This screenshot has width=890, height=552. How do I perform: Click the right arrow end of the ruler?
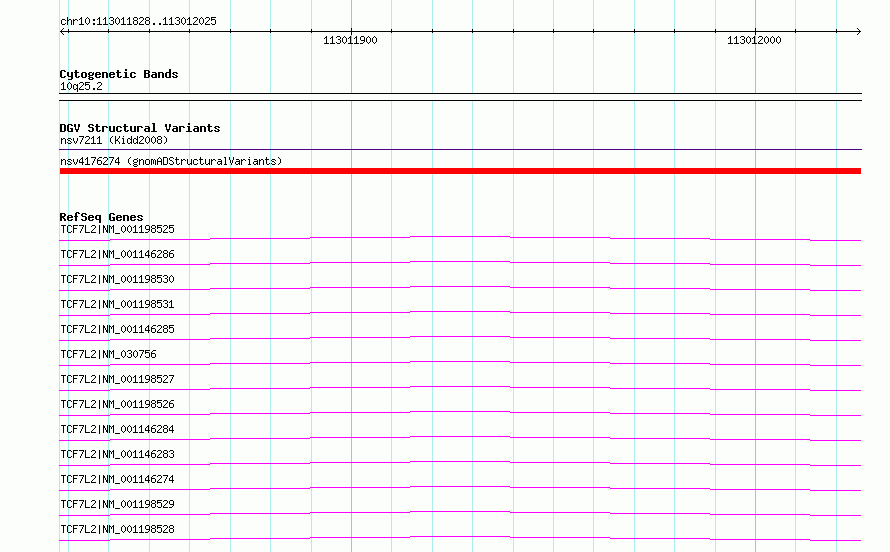click(858, 31)
